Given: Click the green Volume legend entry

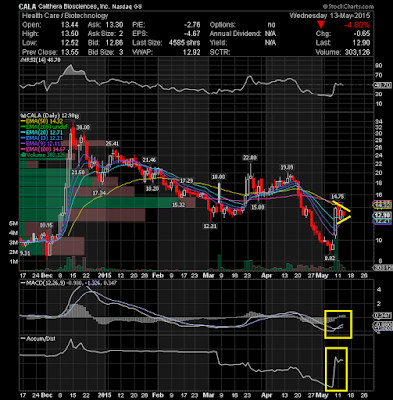Looking at the screenshot, I should click(43, 155).
